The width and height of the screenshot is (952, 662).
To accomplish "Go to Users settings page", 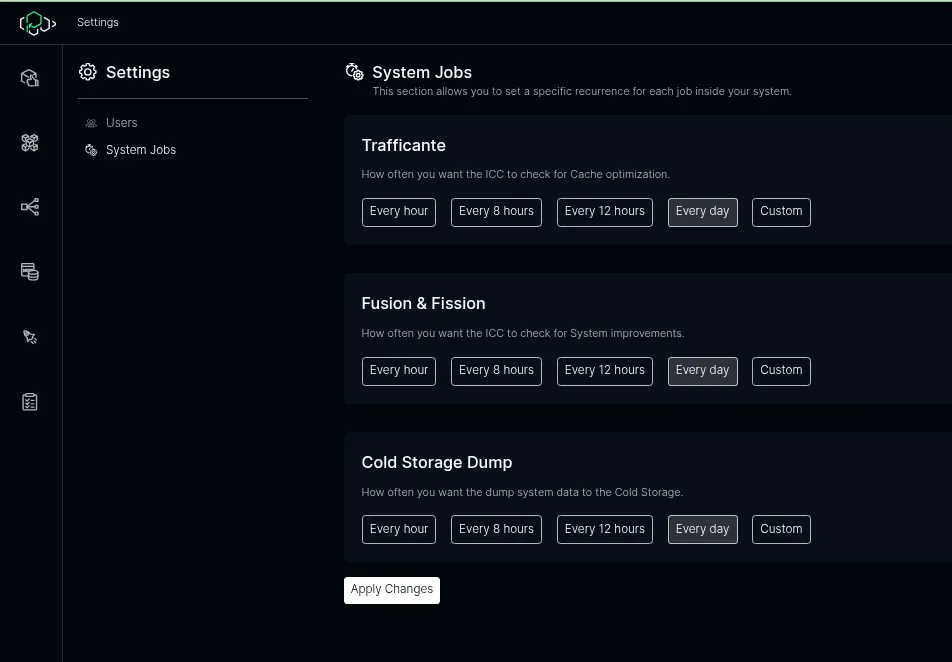I will coord(121,123).
